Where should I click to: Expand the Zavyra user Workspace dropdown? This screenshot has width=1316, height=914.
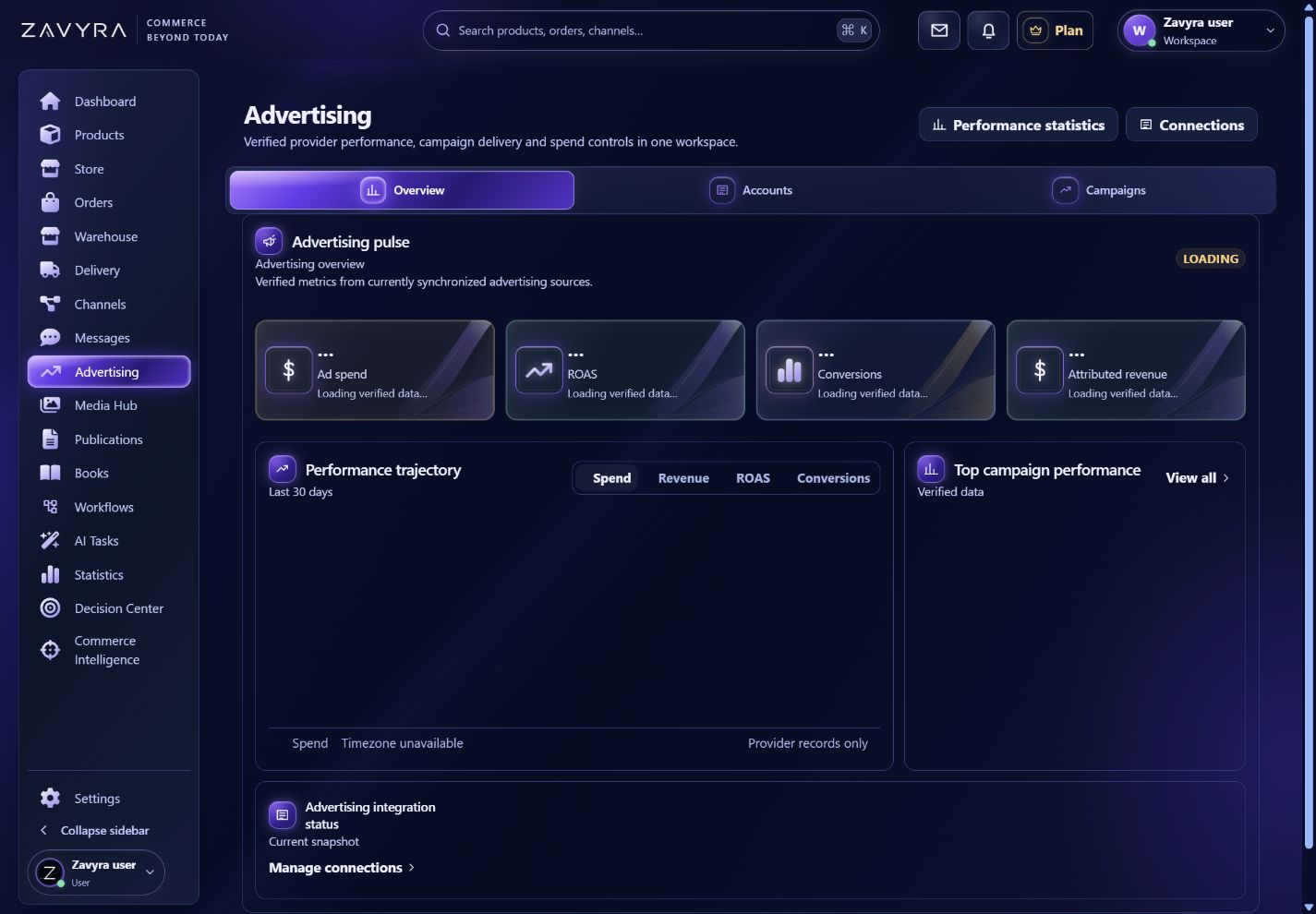1201,30
